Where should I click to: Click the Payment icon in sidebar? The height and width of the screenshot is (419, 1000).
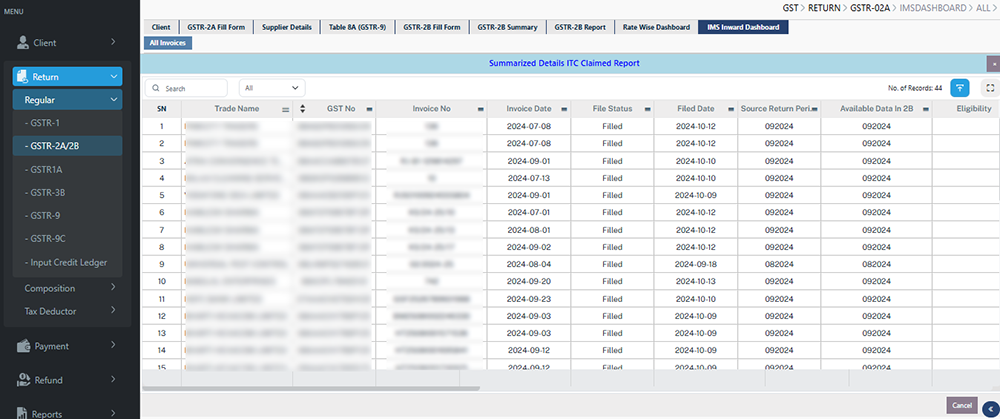coord(22,346)
